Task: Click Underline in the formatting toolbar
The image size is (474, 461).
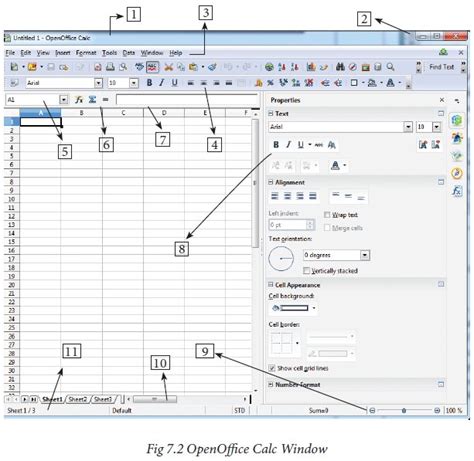Action: (x=174, y=83)
